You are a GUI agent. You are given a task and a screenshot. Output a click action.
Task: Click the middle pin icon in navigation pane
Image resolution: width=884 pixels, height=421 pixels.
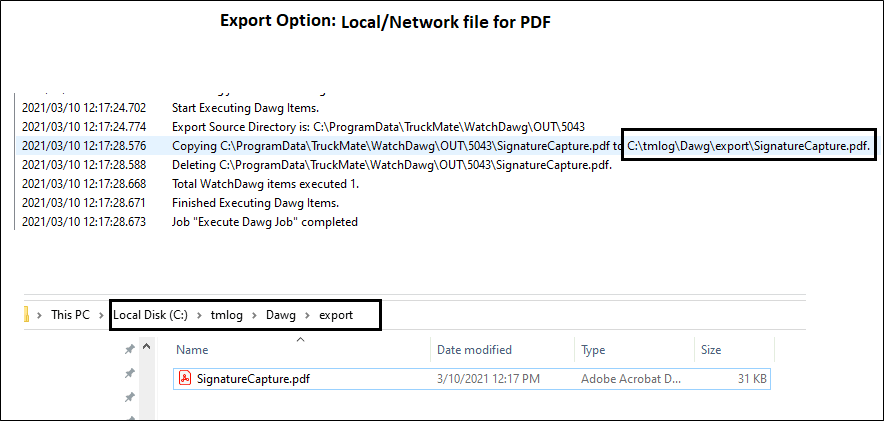tap(129, 374)
